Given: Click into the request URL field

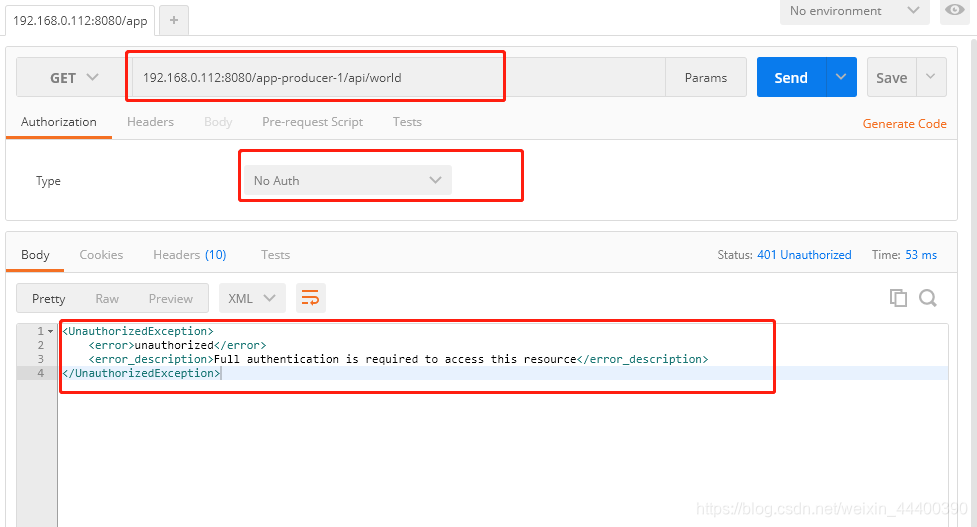Looking at the screenshot, I should [x=398, y=77].
